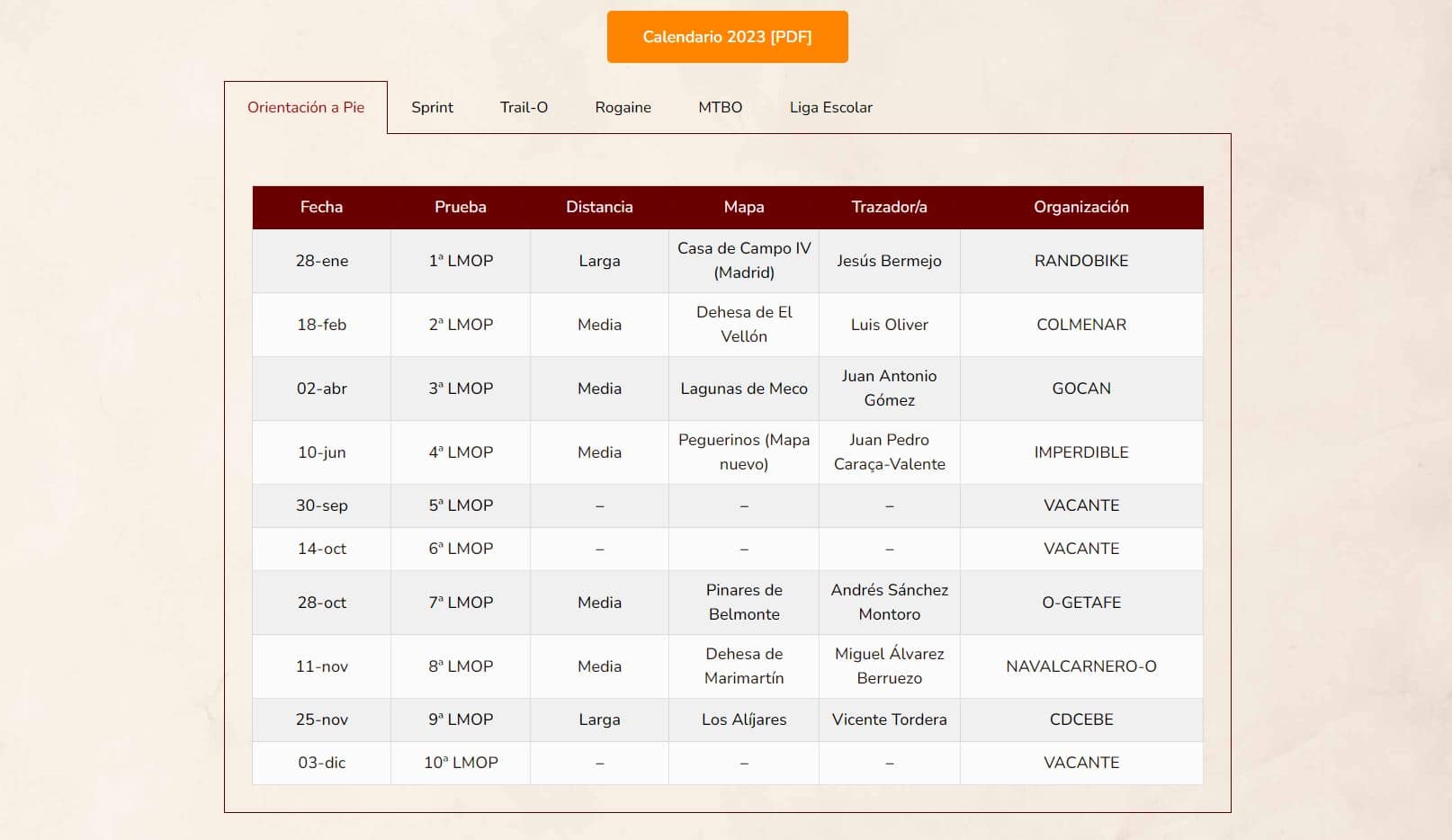1452x840 pixels.
Task: Click VACANTE in the 30-sep row
Action: pyautogui.click(x=1081, y=505)
